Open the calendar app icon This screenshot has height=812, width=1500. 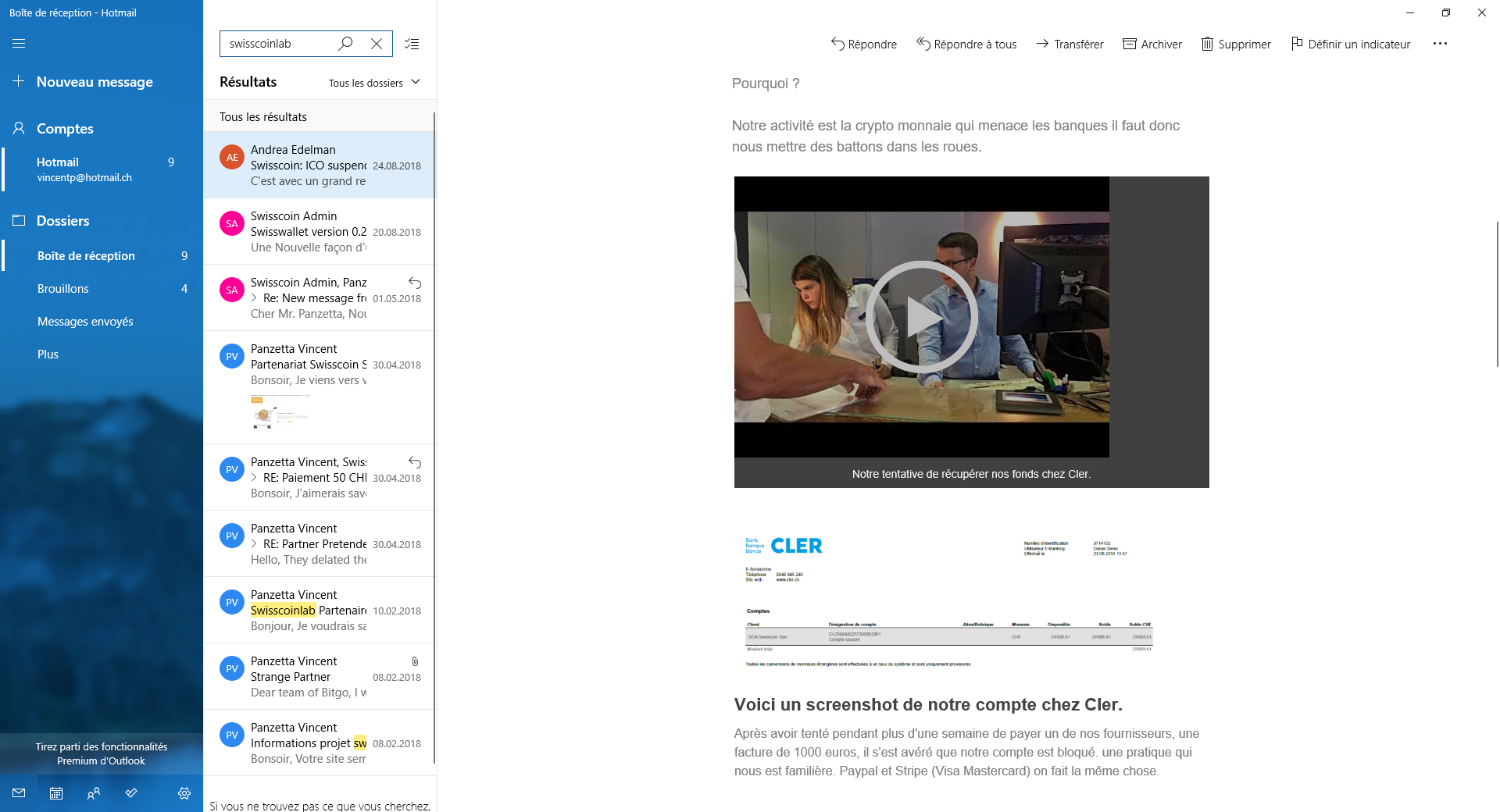pyautogui.click(x=56, y=793)
